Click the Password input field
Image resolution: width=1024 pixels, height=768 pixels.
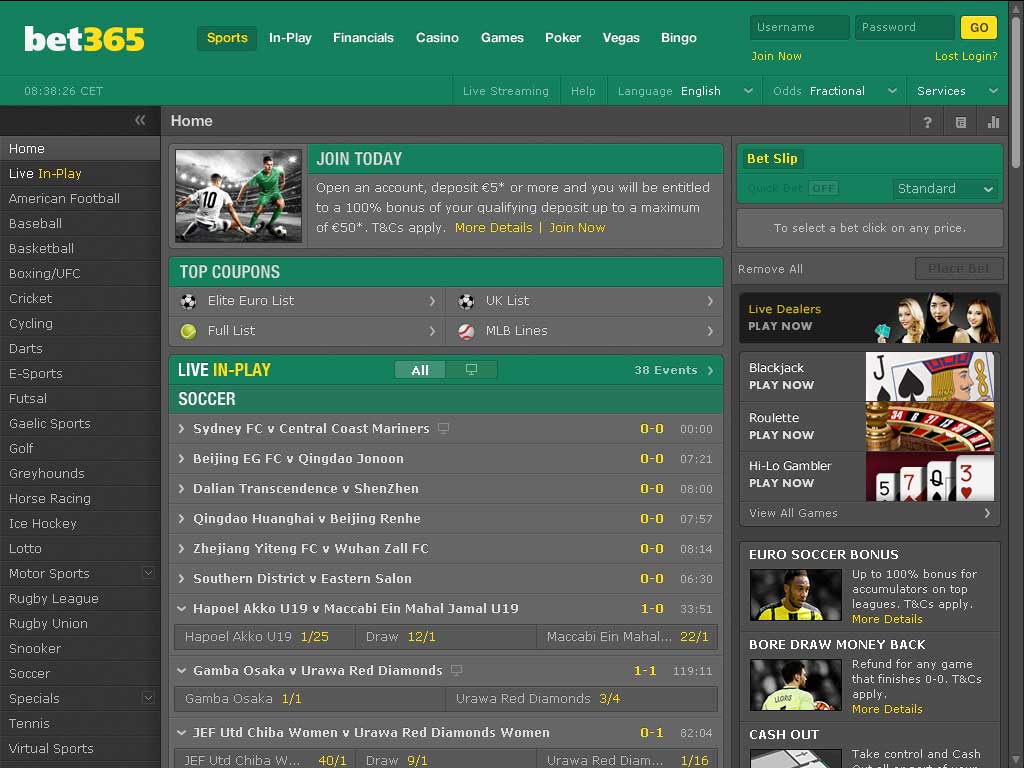click(904, 27)
